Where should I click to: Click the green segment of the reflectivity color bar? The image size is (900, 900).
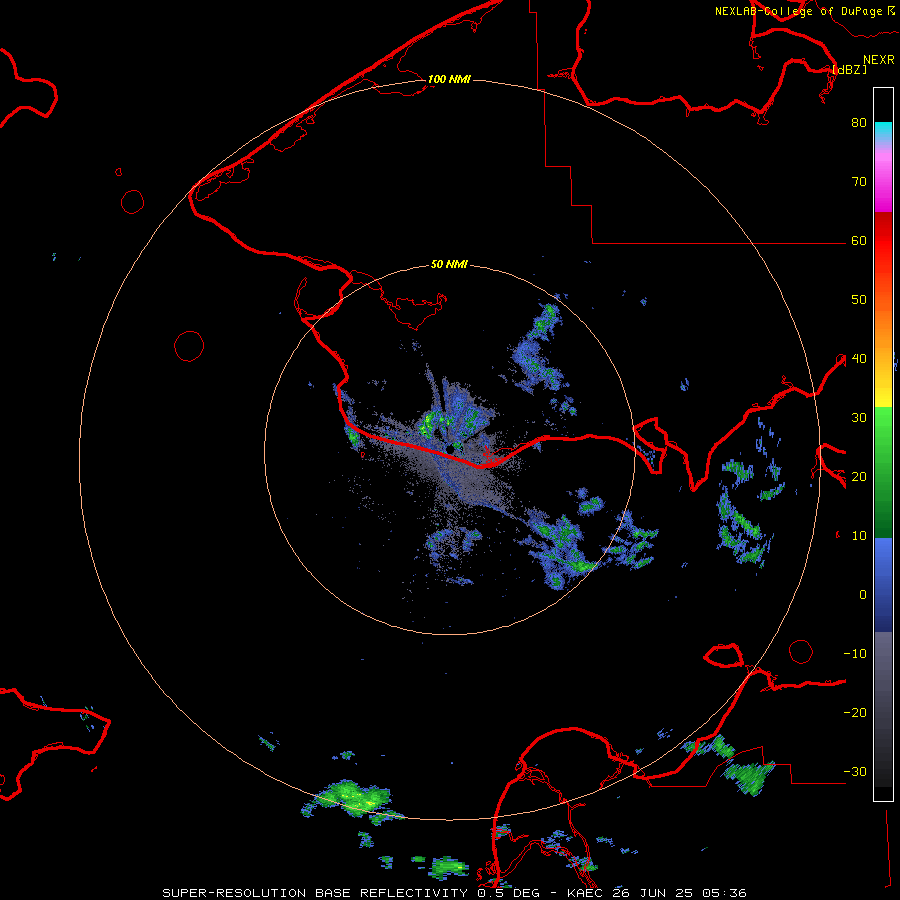click(883, 472)
